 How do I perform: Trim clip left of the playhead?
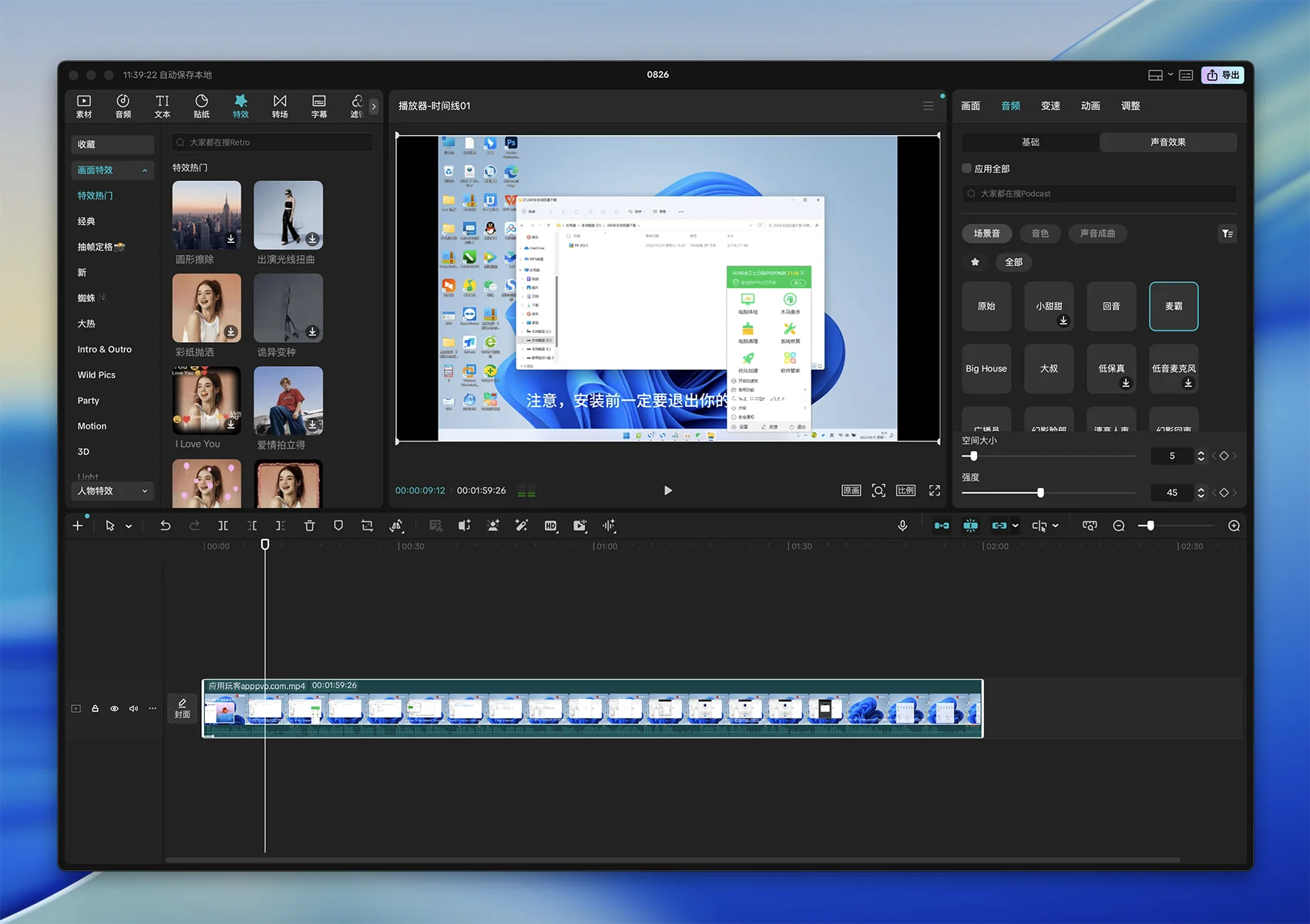tap(252, 526)
